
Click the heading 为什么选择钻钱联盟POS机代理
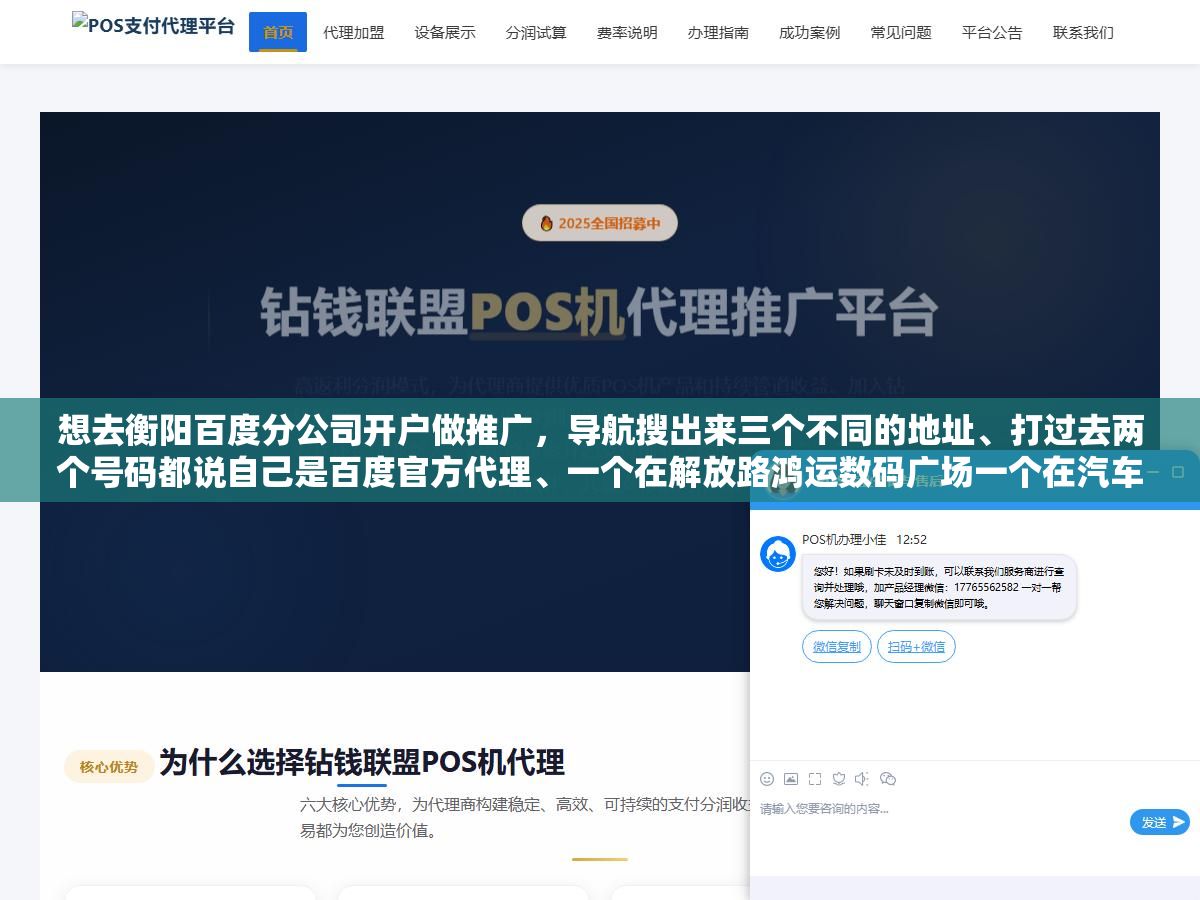pyautogui.click(x=362, y=762)
